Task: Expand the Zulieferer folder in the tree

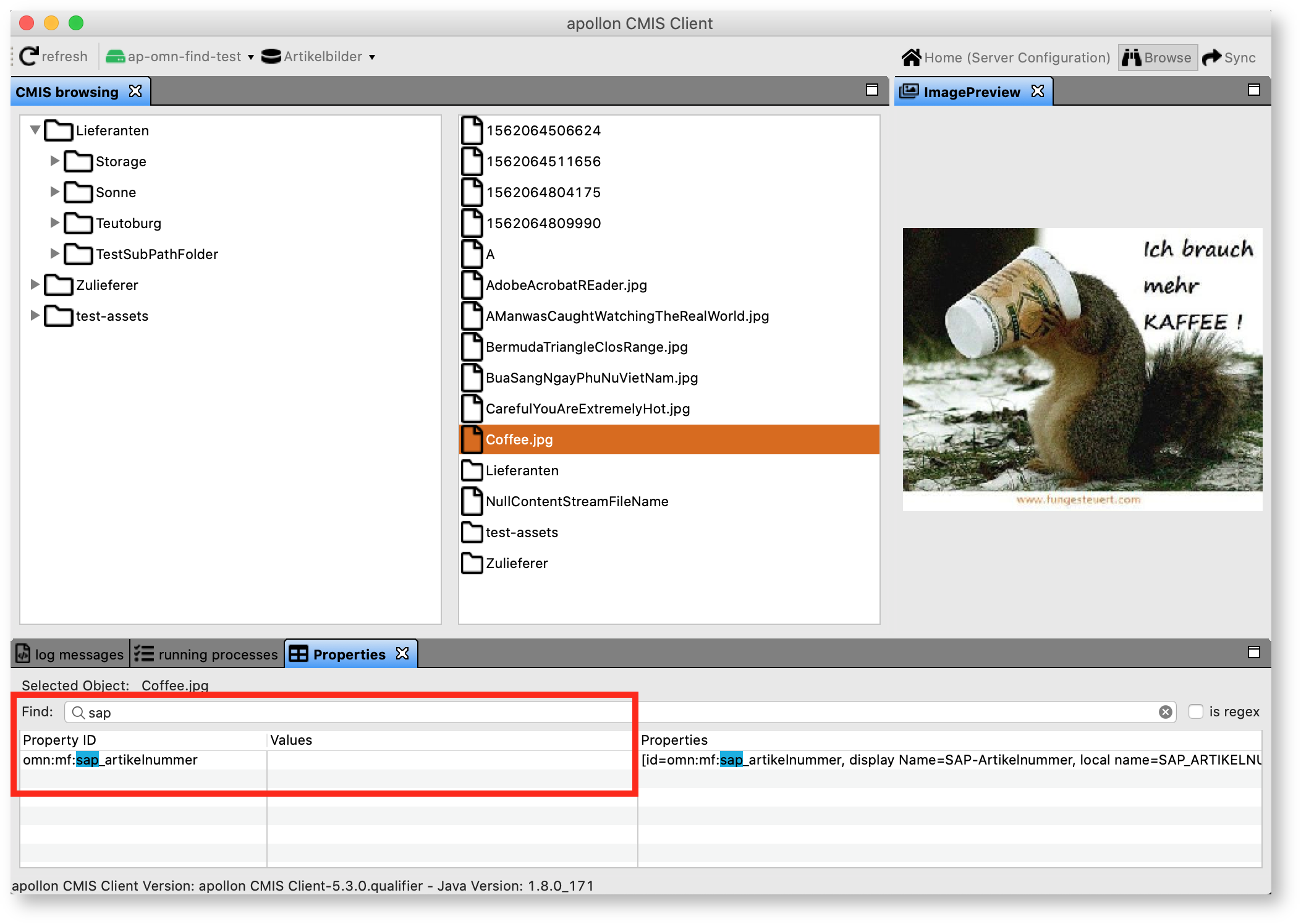Action: (35, 284)
